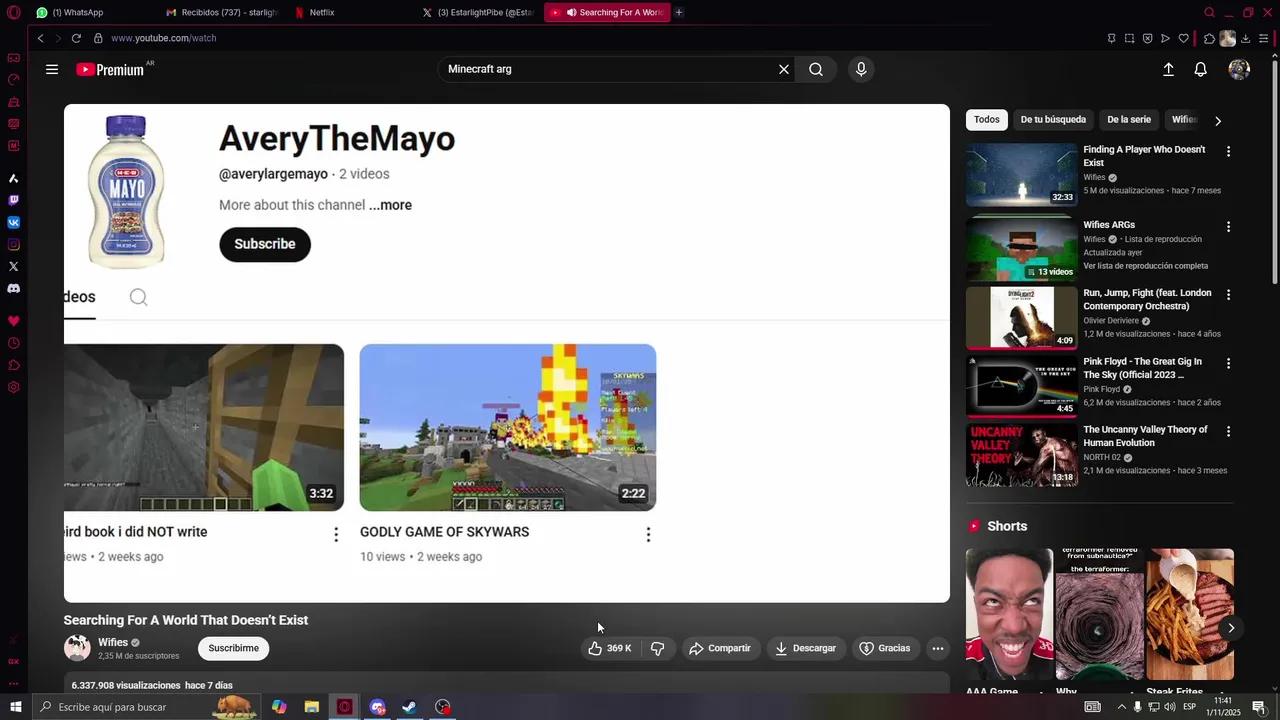Open the ad blocker shield icon

pos(1147,38)
